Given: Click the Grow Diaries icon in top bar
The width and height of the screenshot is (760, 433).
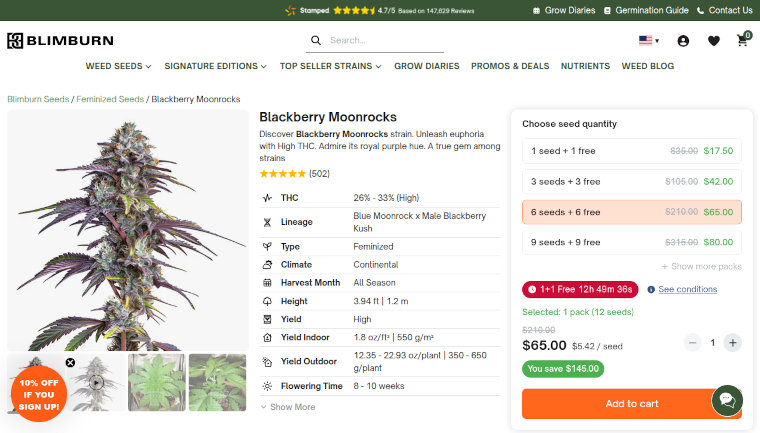Looking at the screenshot, I should (536, 11).
